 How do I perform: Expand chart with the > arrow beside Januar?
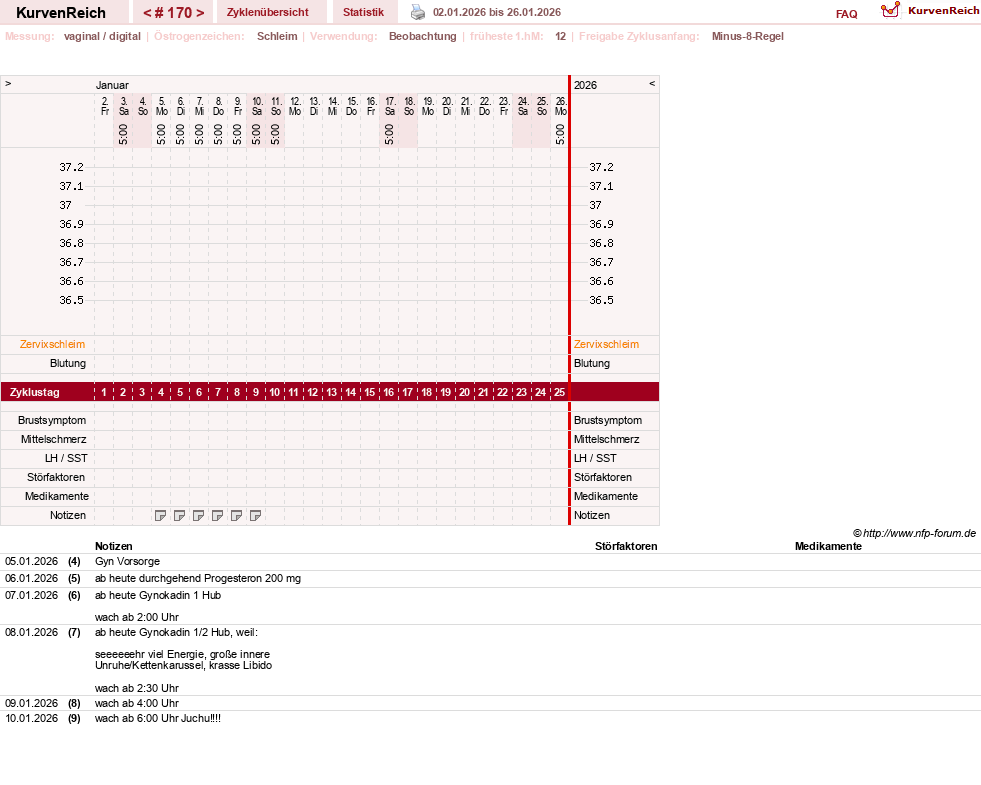click(8, 83)
